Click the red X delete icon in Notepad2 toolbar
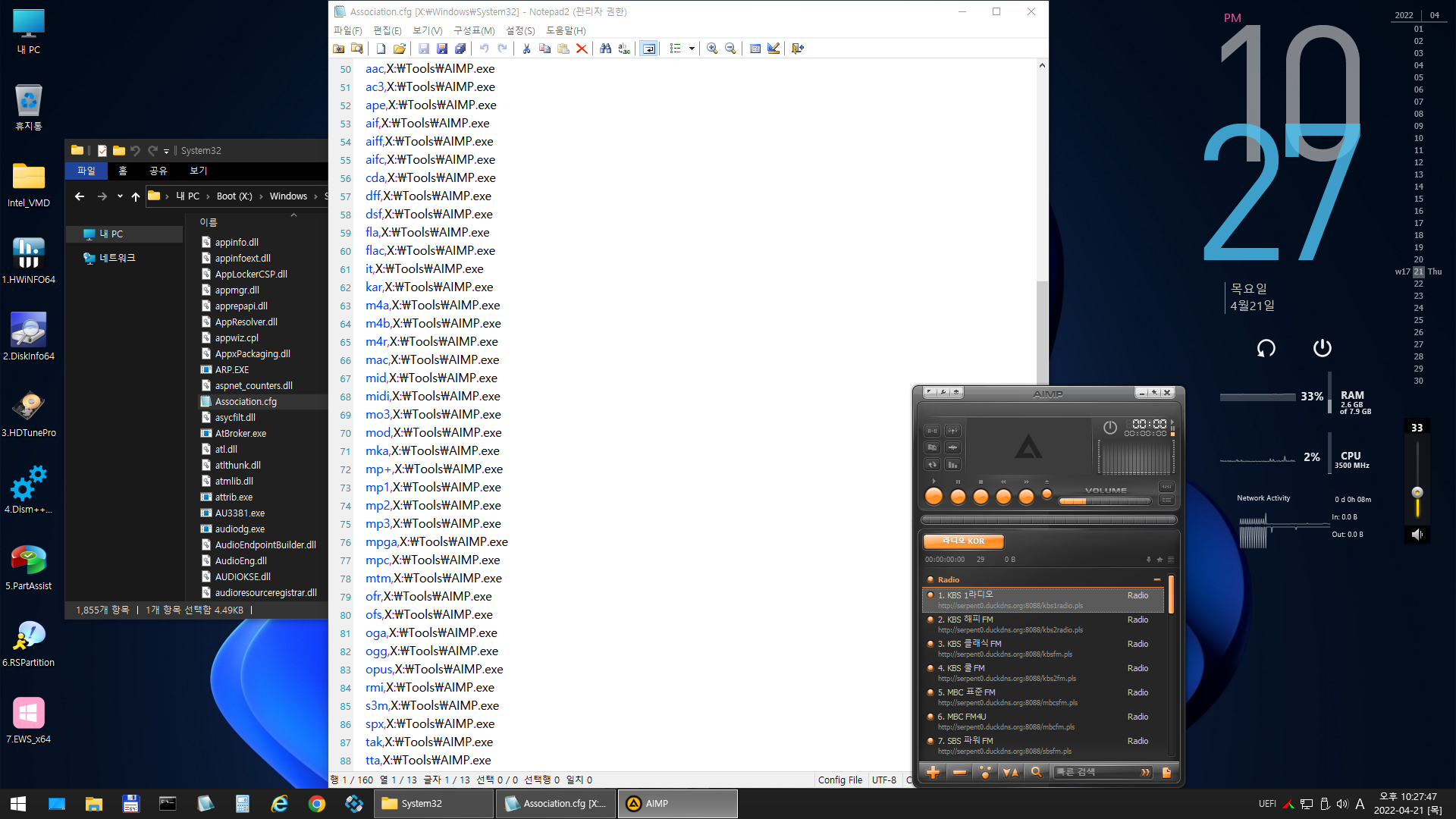Viewport: 1456px width, 819px height. [582, 49]
